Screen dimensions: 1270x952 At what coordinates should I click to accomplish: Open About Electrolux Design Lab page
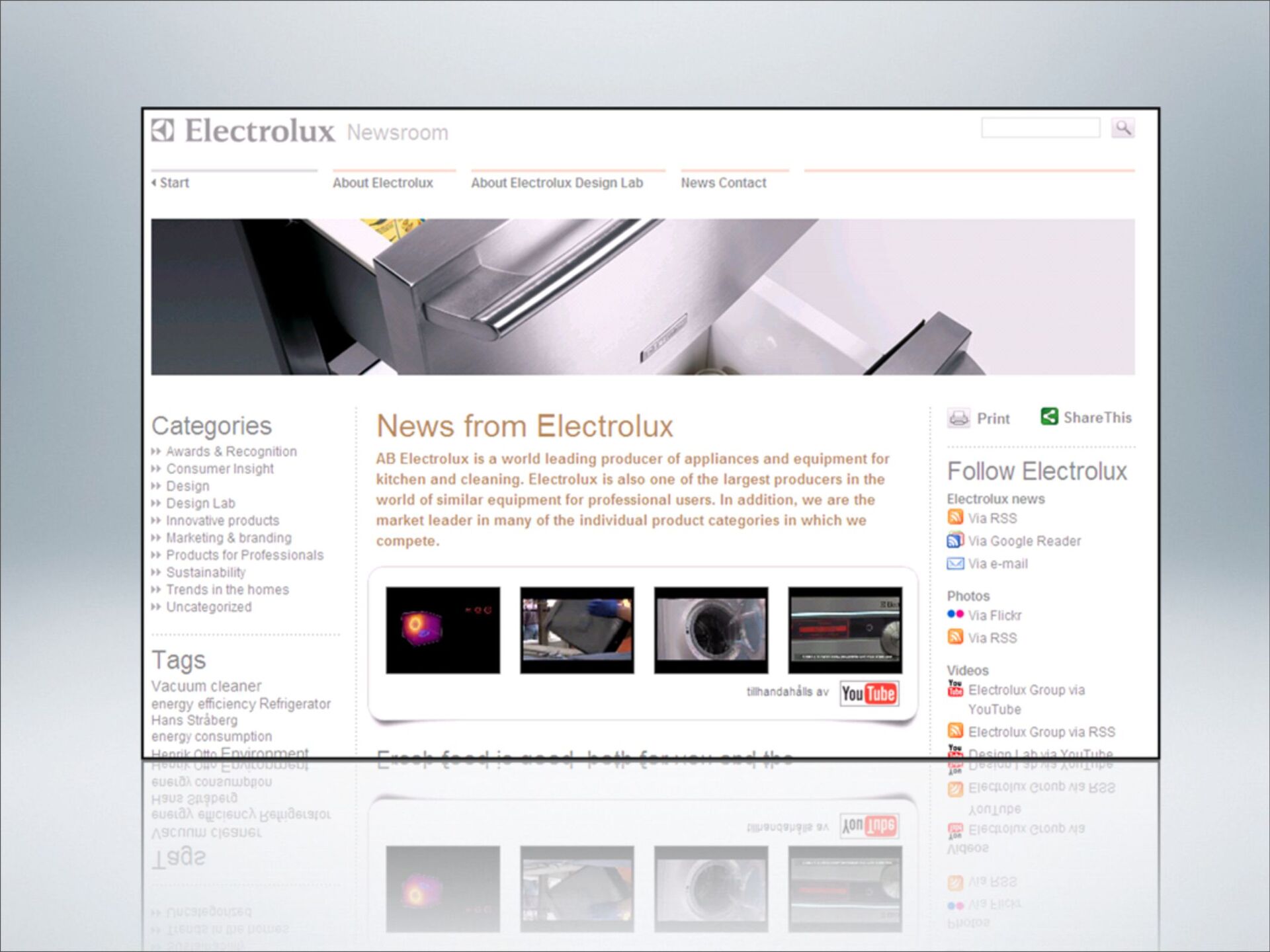pyautogui.click(x=557, y=183)
